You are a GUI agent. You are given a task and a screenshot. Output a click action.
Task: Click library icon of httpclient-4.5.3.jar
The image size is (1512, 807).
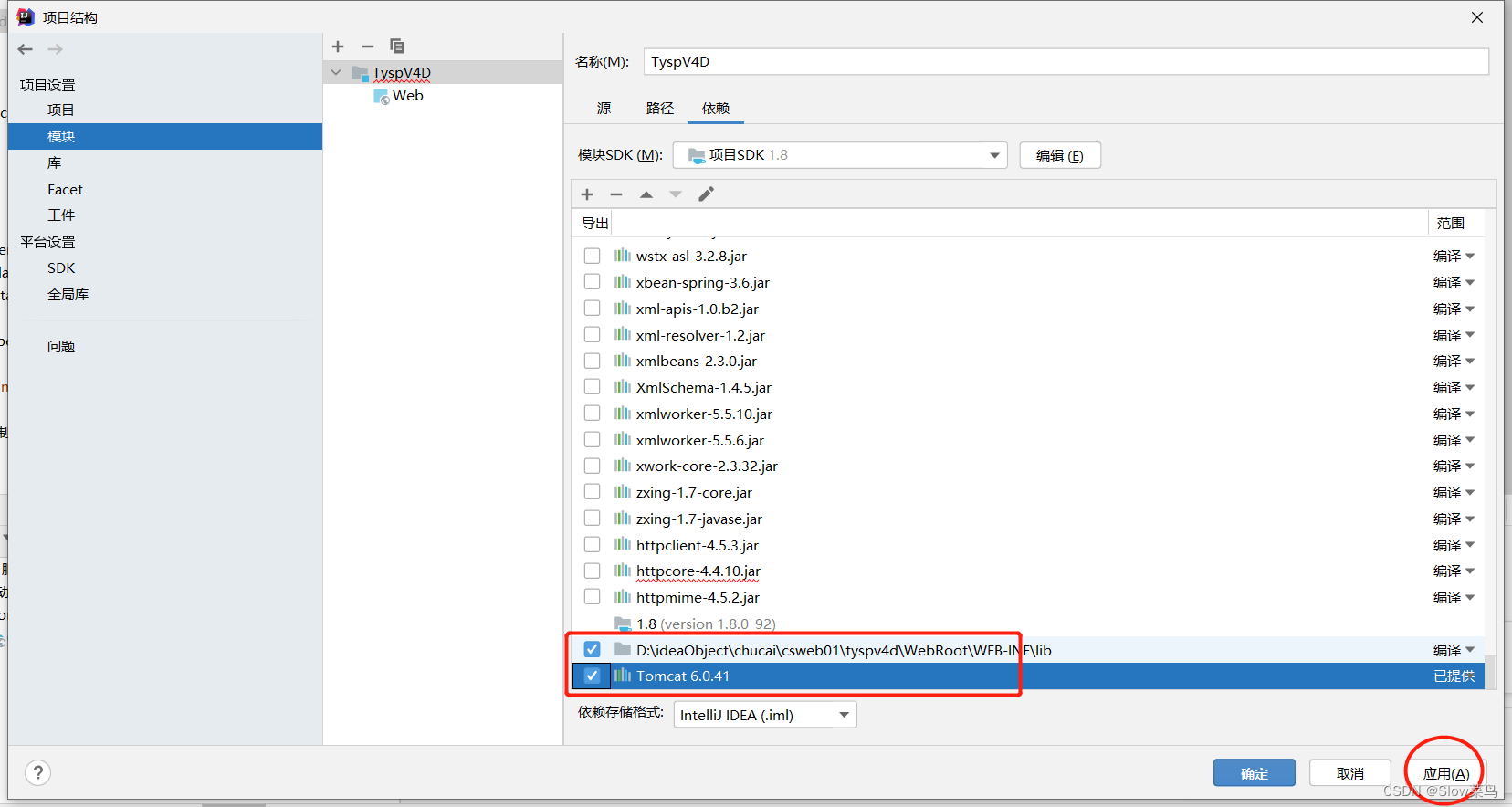click(623, 545)
